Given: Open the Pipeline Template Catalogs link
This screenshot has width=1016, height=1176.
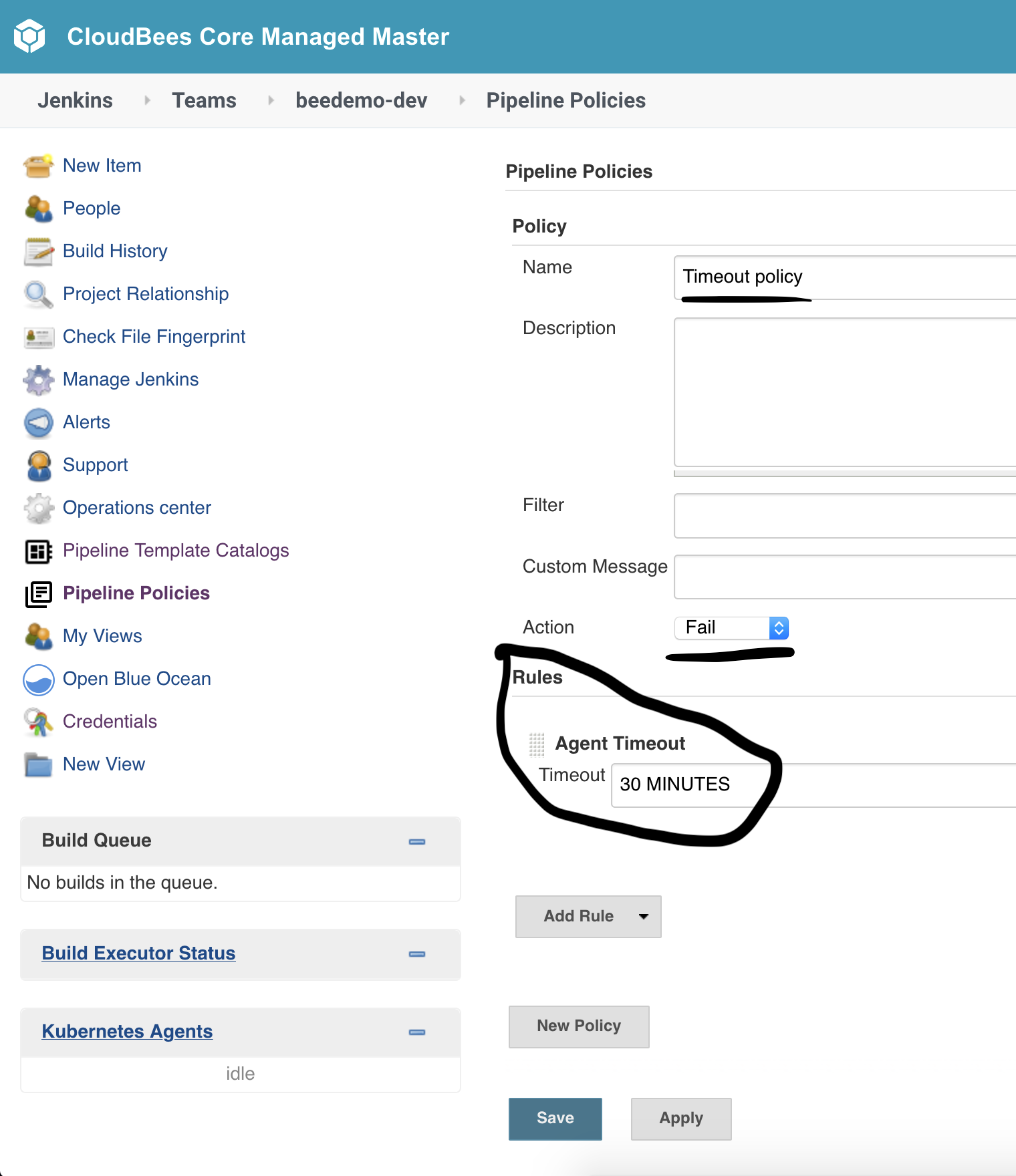Looking at the screenshot, I should point(176,551).
